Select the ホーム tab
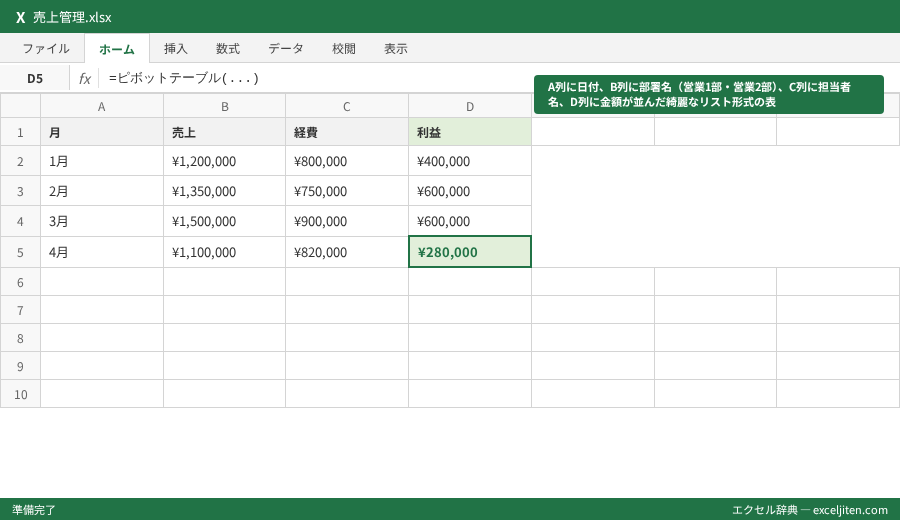This screenshot has height=520, width=900. click(x=117, y=49)
